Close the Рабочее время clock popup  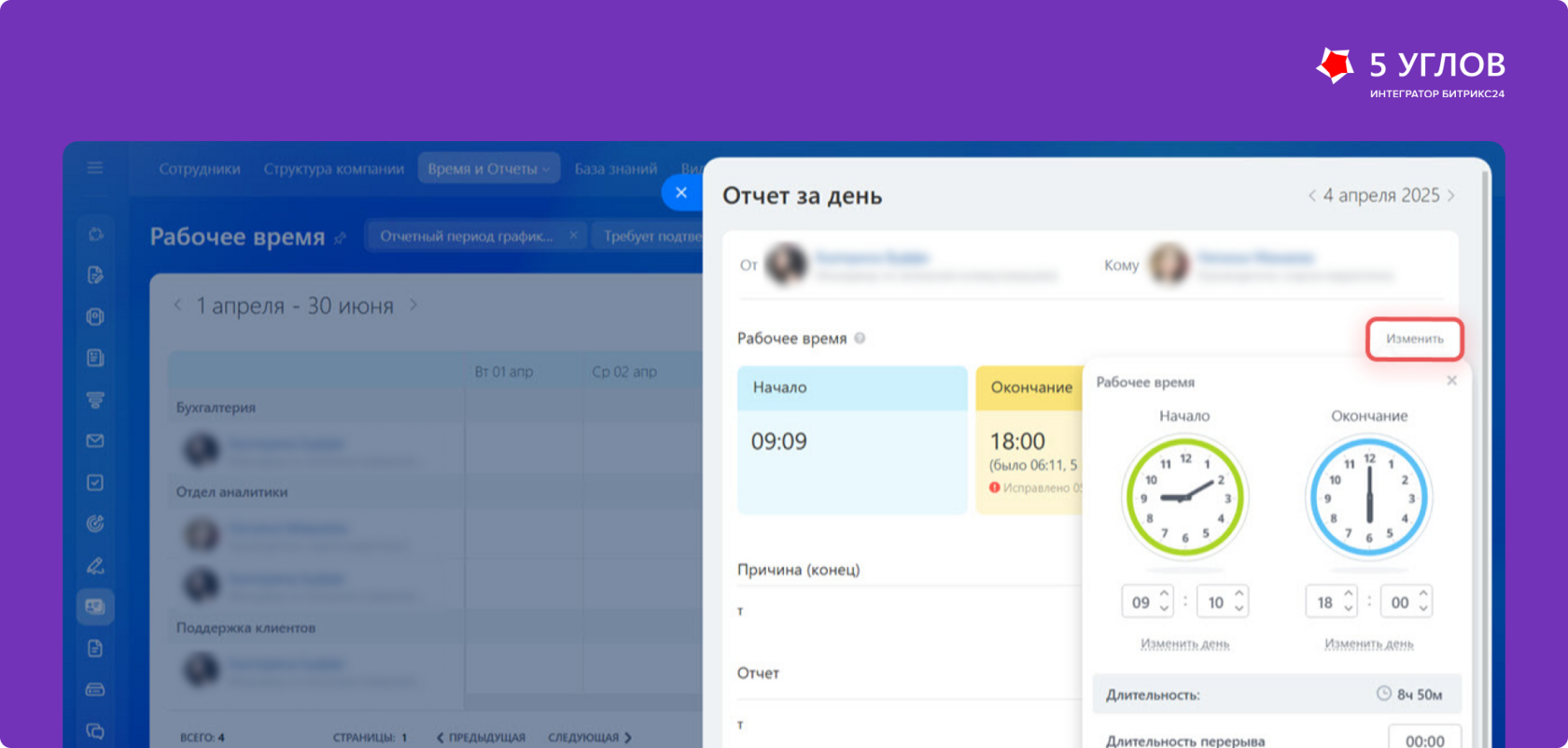(x=1451, y=381)
